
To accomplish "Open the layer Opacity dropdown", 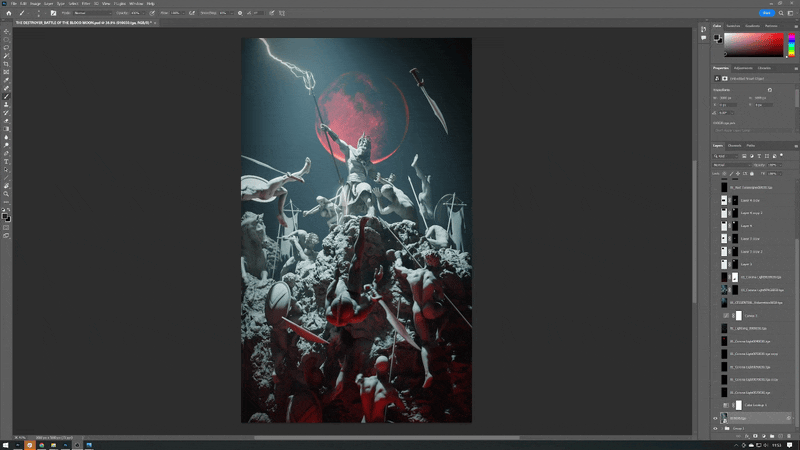I will 775,165.
